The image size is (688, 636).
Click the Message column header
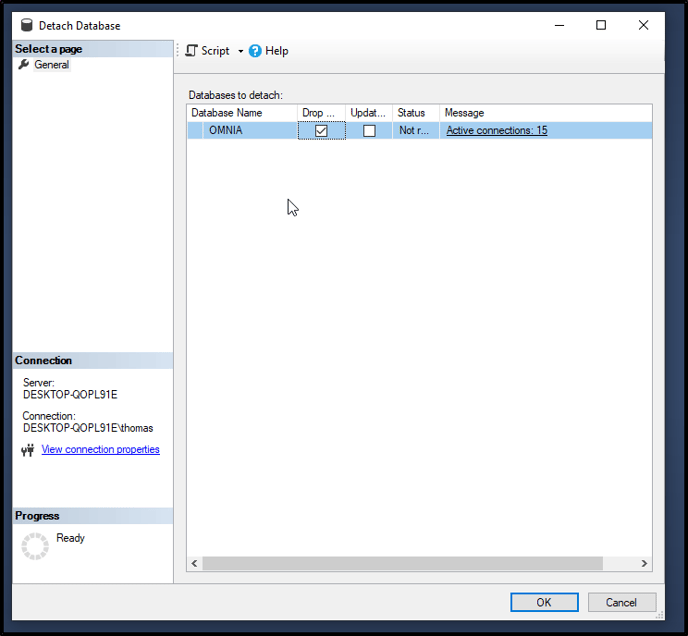(546, 113)
